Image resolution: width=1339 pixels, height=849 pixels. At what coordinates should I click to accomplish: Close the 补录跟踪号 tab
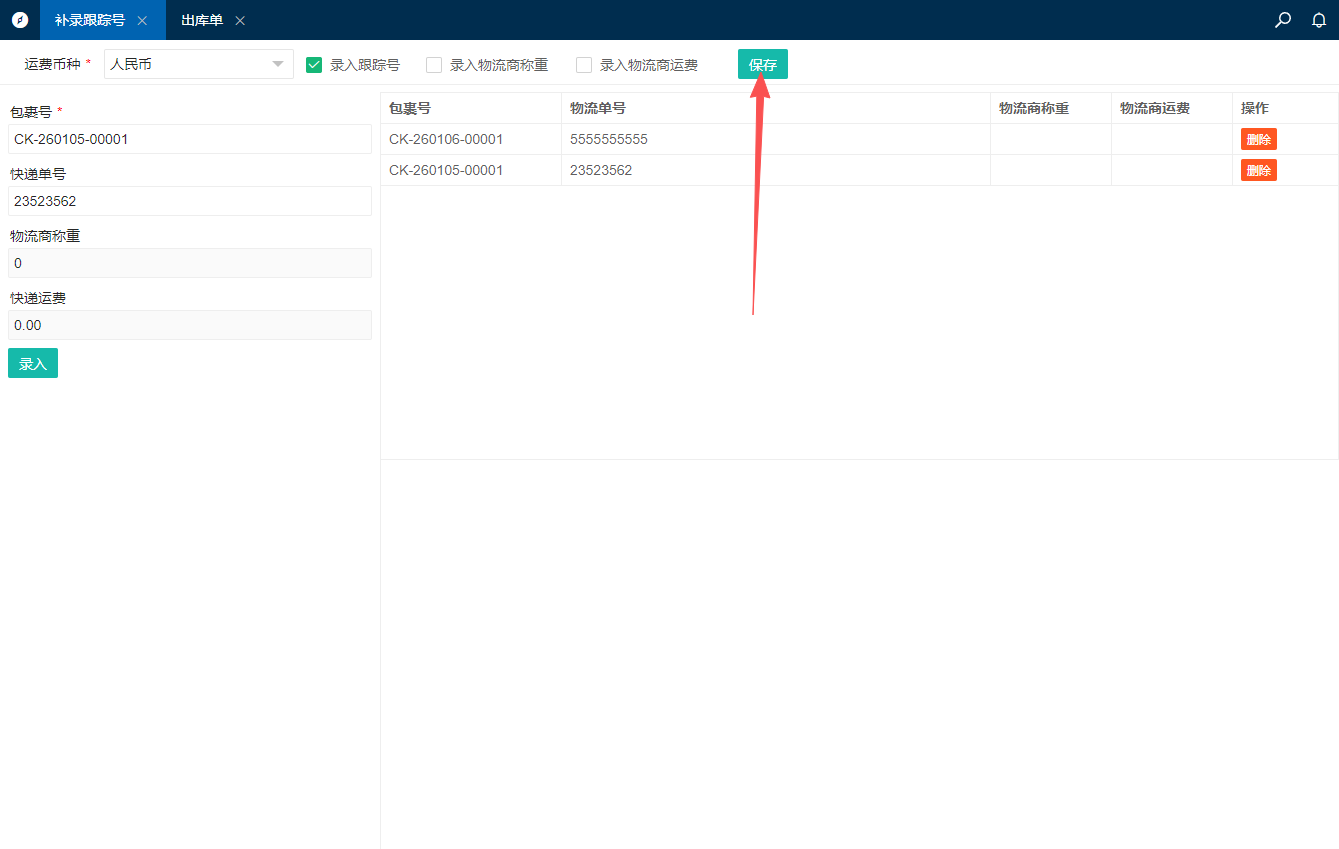(142, 21)
